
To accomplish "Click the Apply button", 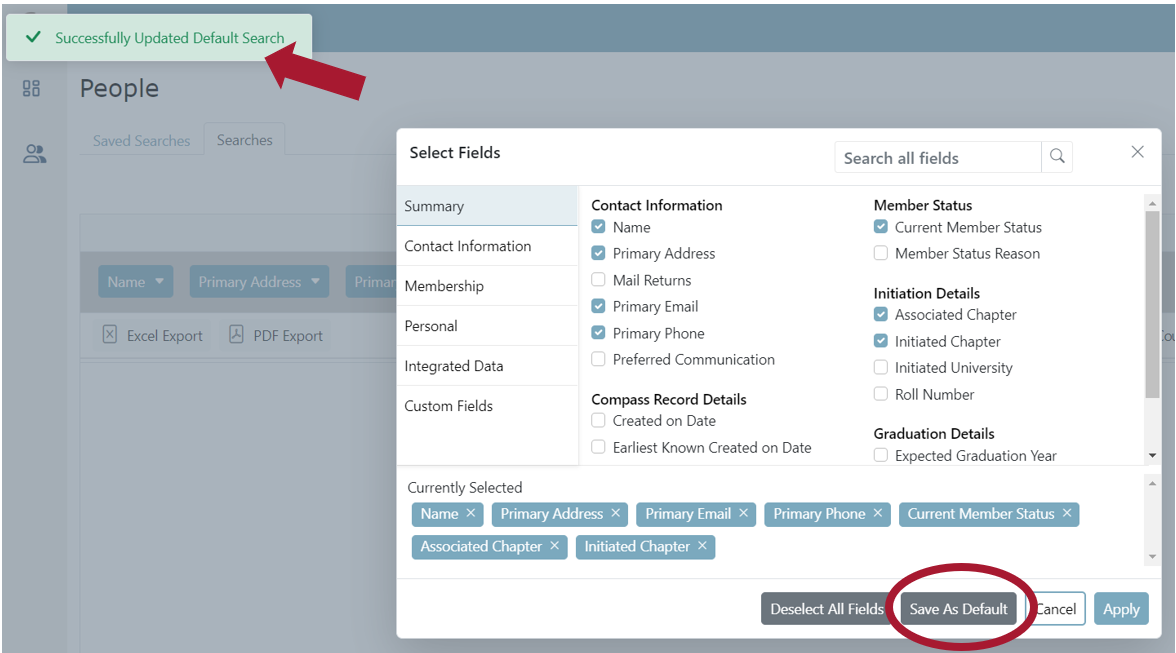I will click(x=1121, y=609).
